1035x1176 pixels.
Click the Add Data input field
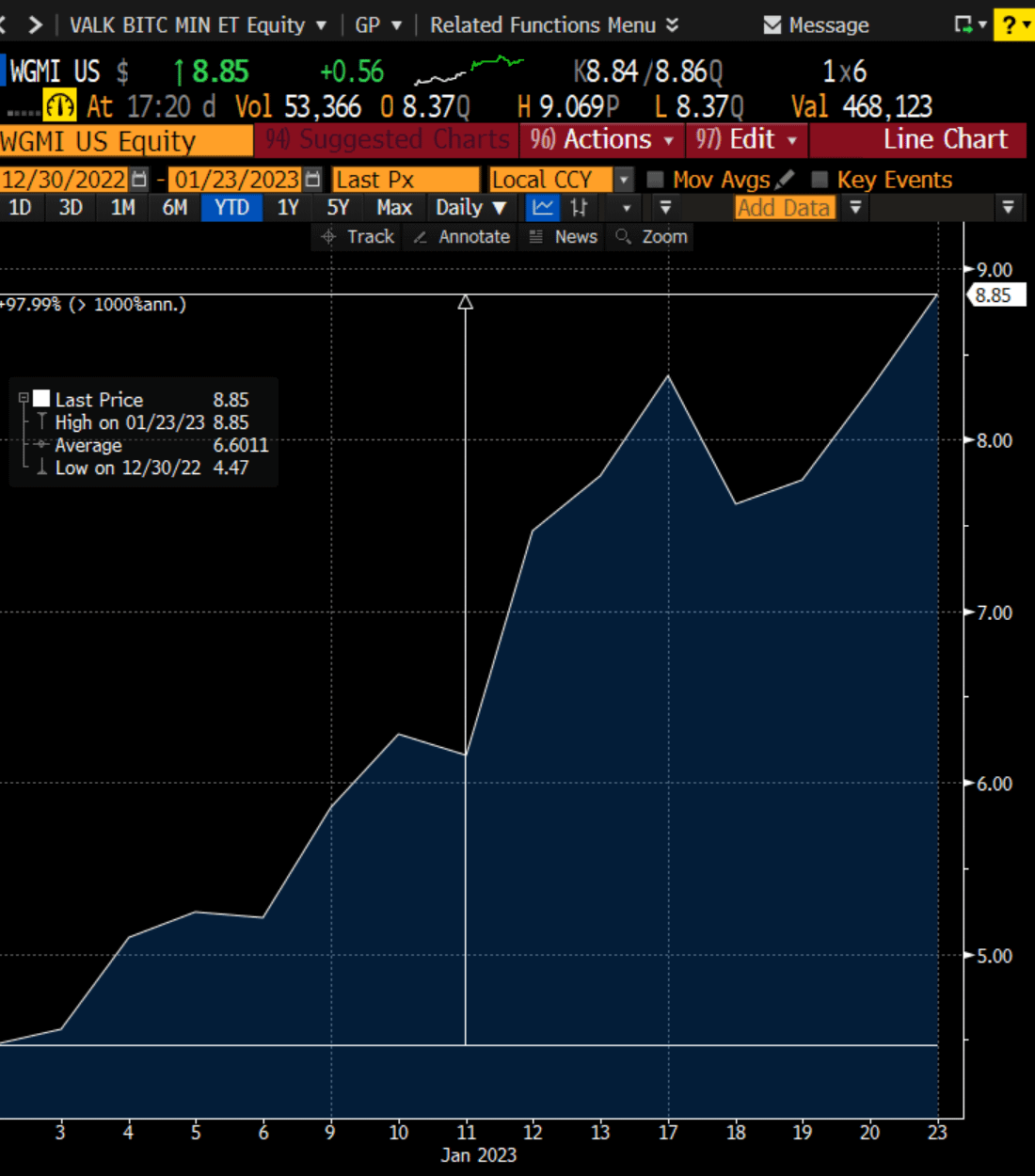[786, 208]
